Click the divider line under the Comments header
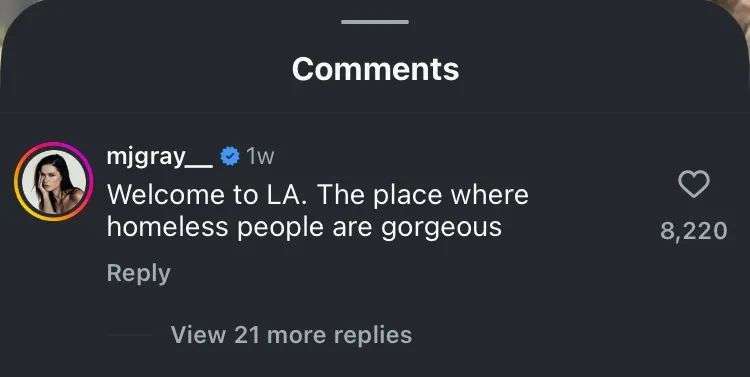 375,113
